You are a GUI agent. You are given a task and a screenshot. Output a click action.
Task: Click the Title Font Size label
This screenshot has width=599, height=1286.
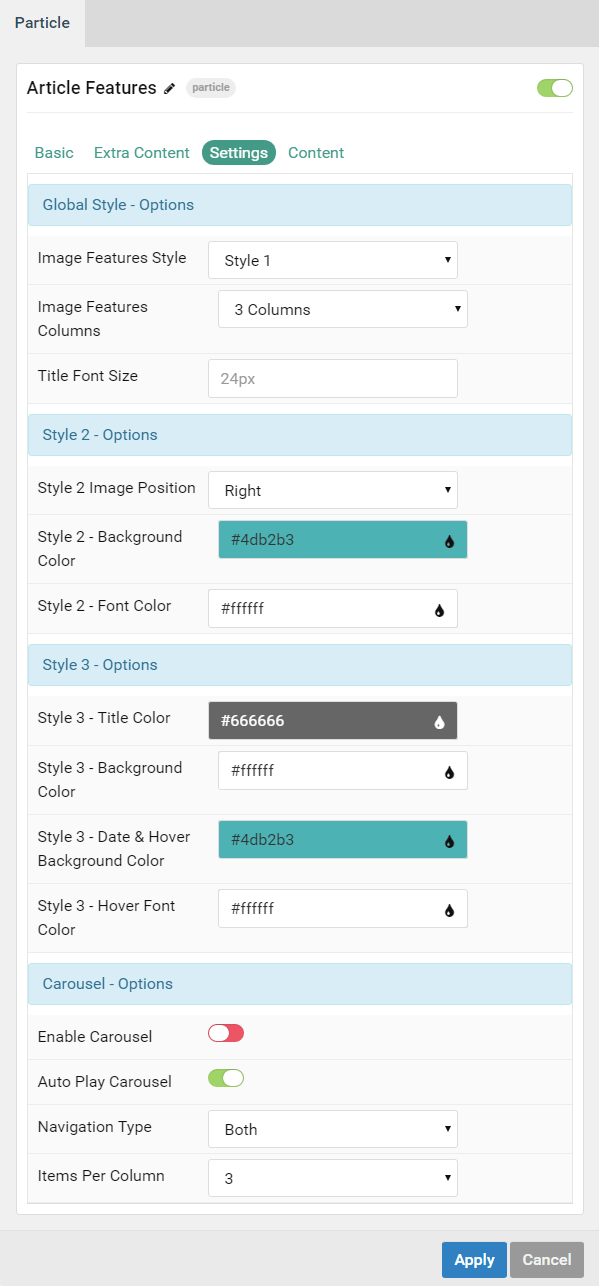(x=88, y=376)
